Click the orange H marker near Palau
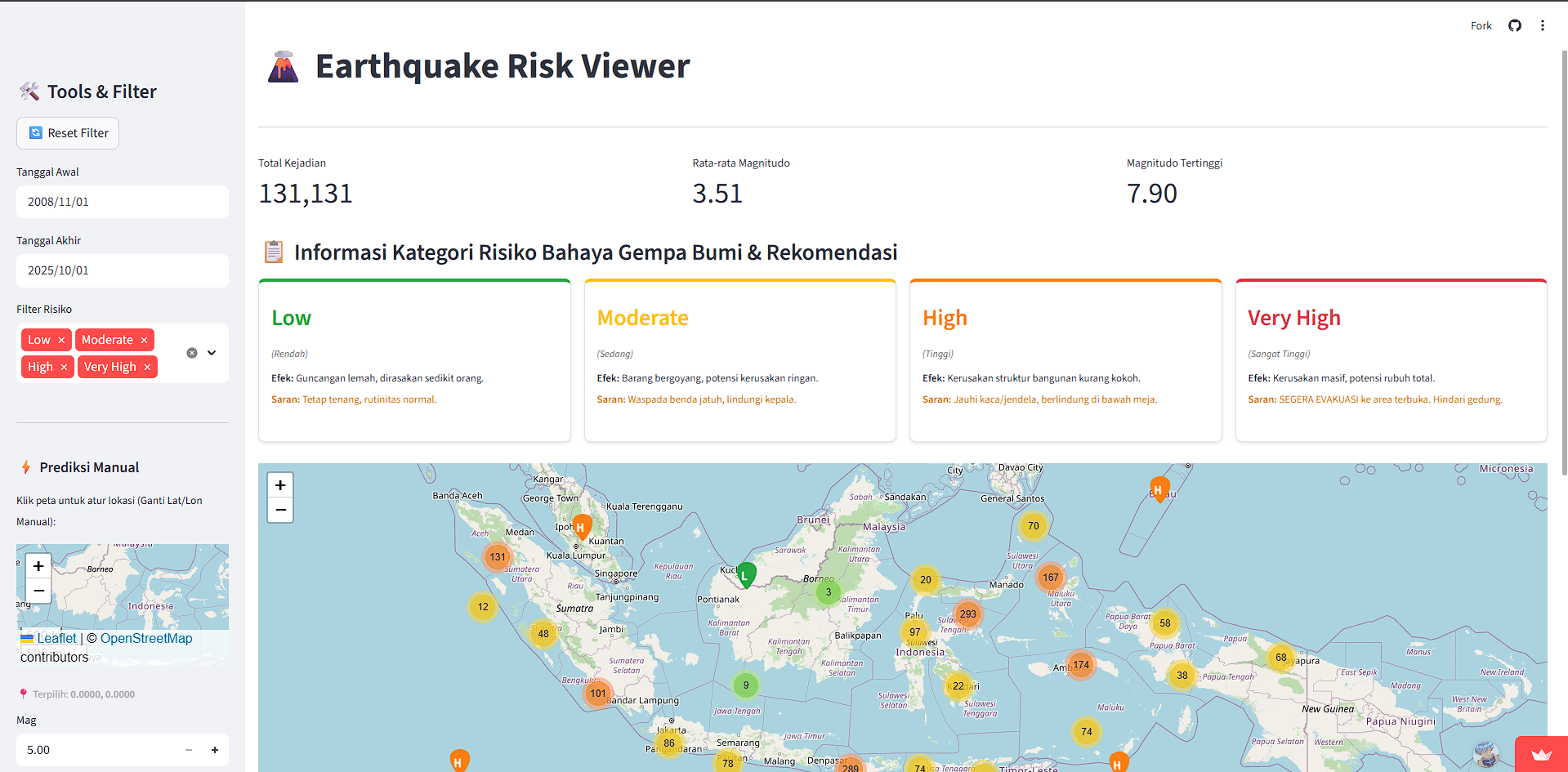Screen dimensions: 1568x772 tap(1159, 489)
